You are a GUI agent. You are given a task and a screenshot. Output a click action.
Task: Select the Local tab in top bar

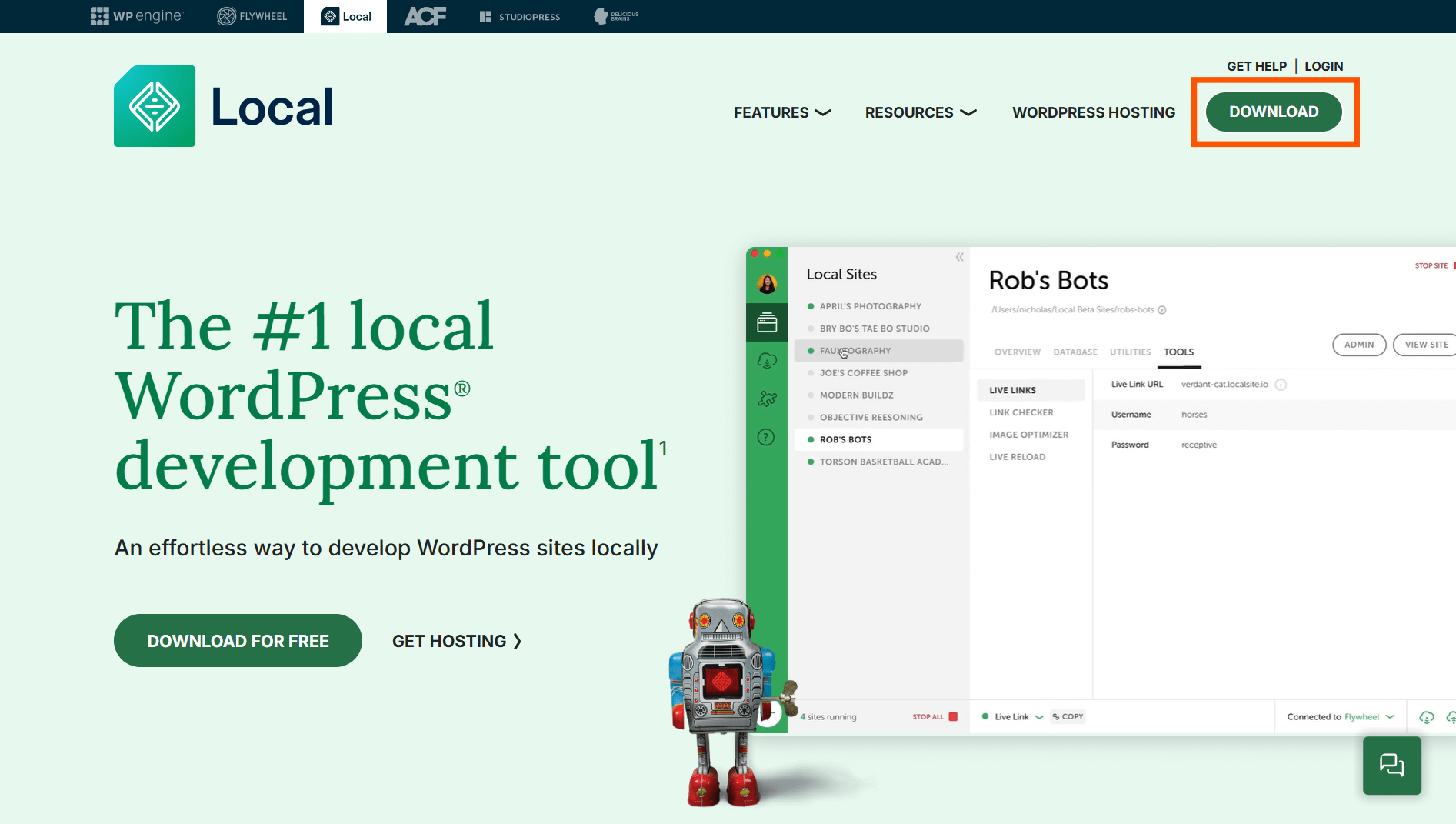pyautogui.click(x=345, y=16)
